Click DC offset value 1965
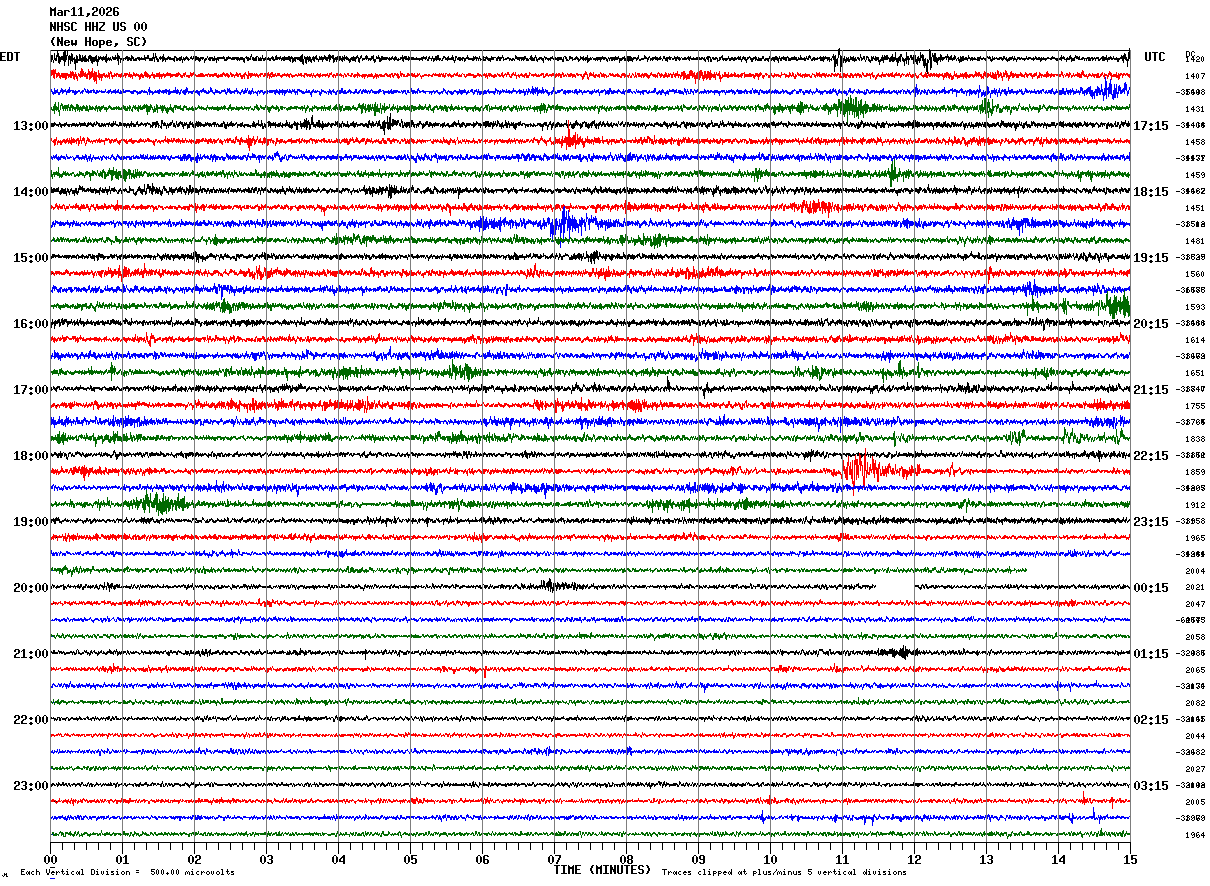This screenshot has height=886, width=1210. pos(1195,538)
